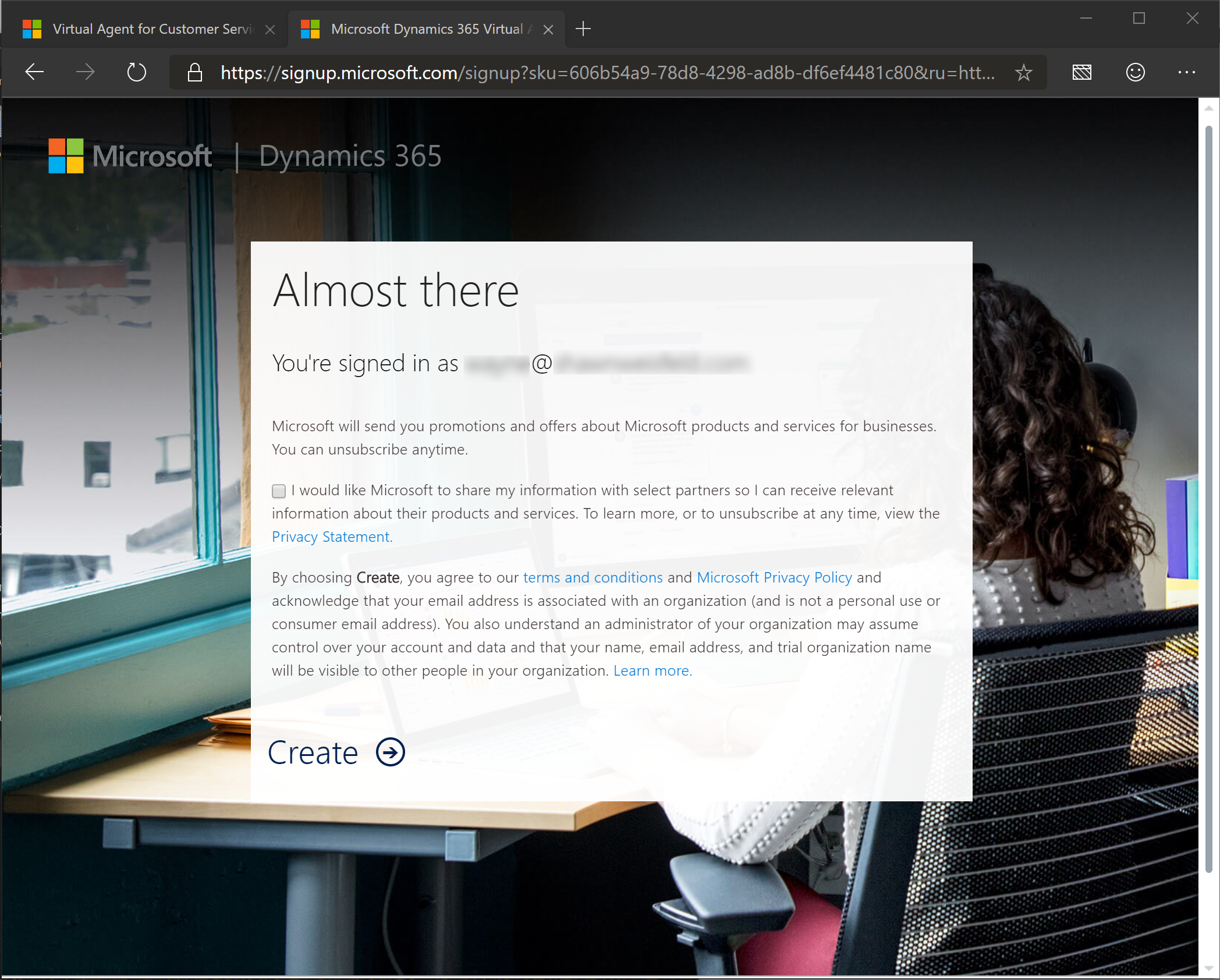
Task: Enable sharing information with select partners
Action: pyautogui.click(x=279, y=491)
